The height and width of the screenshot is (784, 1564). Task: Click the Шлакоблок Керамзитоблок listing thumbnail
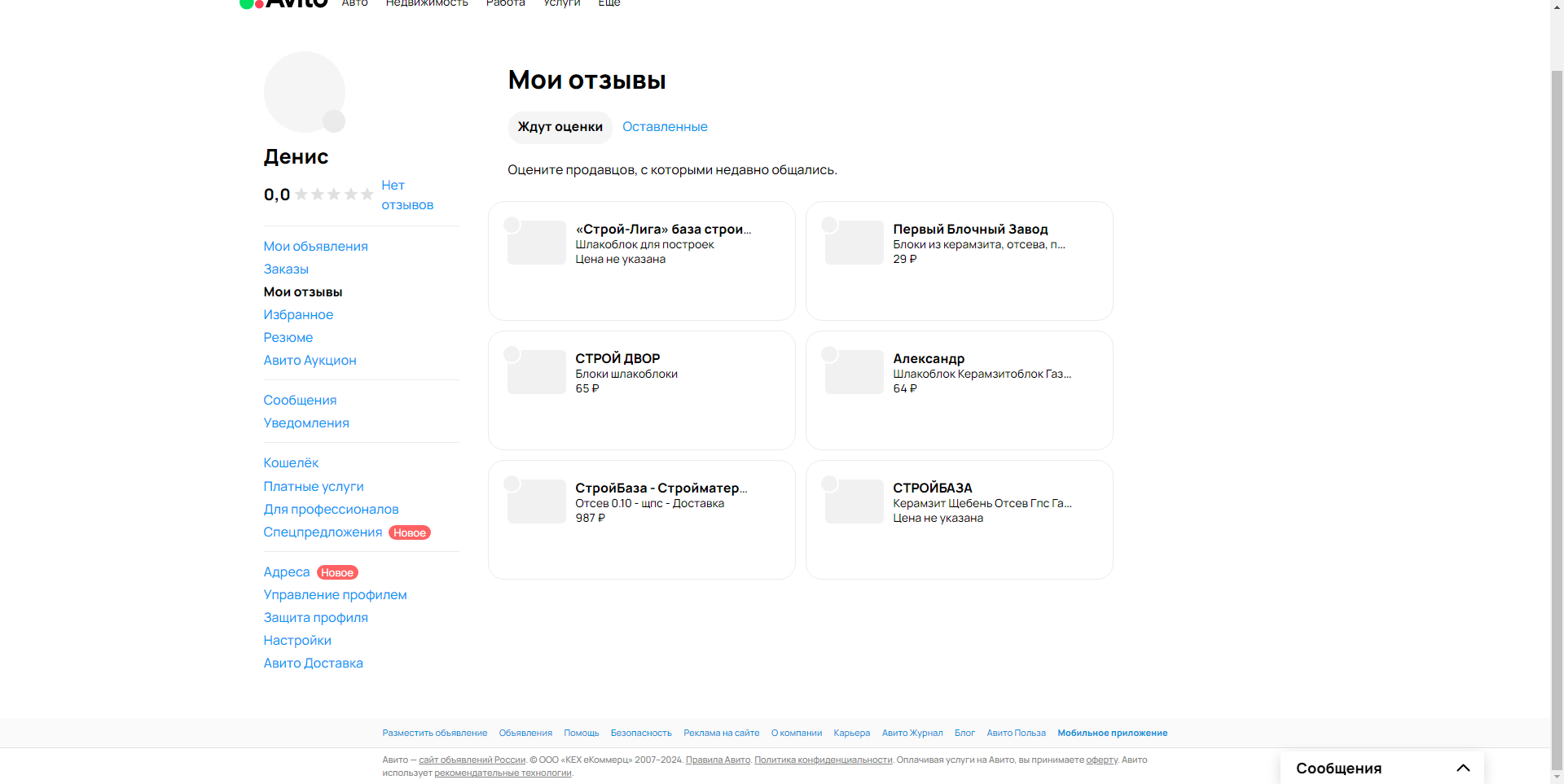click(x=854, y=372)
